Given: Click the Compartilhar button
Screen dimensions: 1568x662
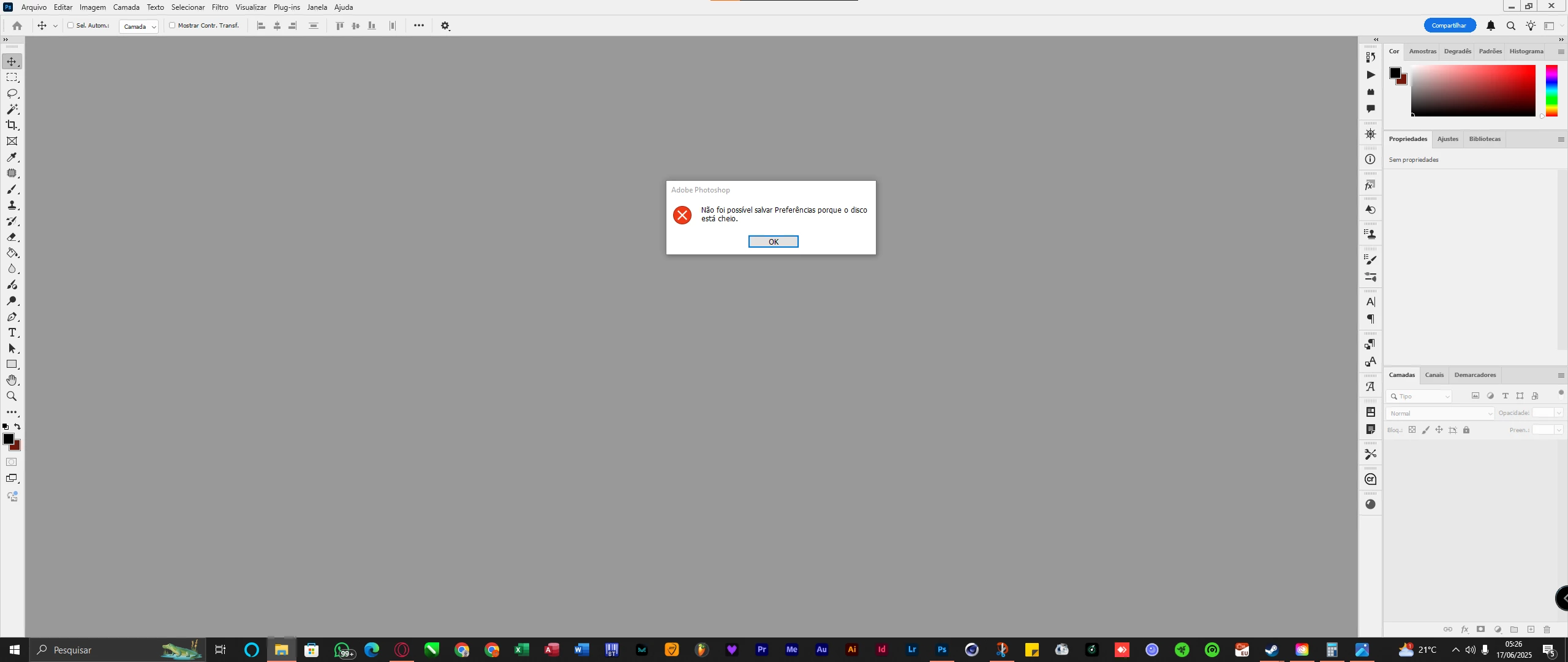Looking at the screenshot, I should pos(1449,26).
